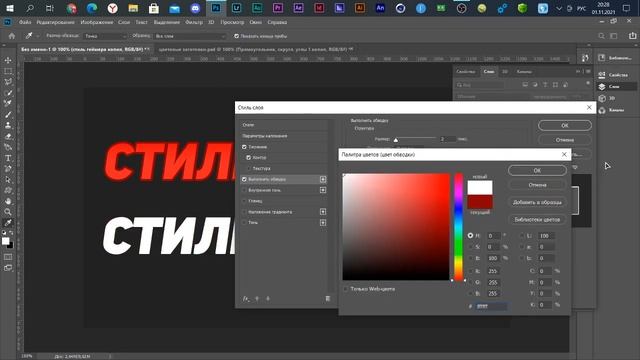Add another Внутренняя тень effect with plus icon
Screen dimensions: 640x360
(x=323, y=190)
